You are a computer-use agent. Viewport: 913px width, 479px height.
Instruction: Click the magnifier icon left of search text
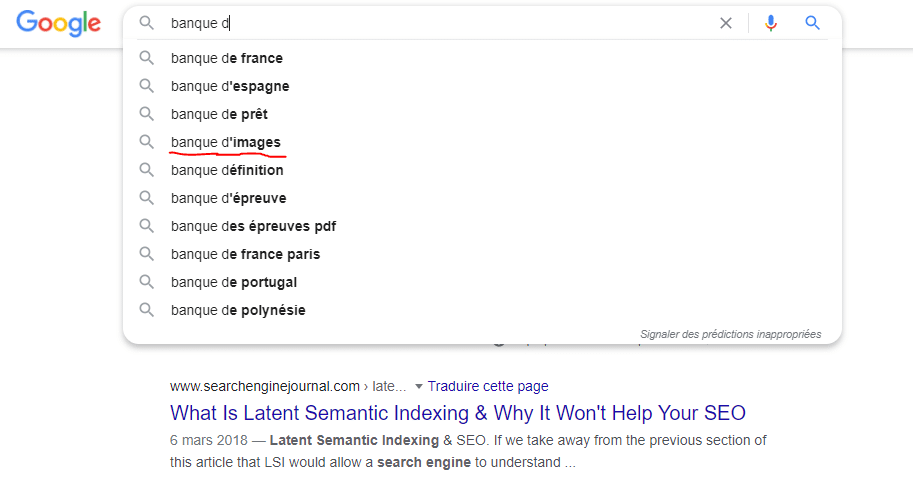point(147,23)
